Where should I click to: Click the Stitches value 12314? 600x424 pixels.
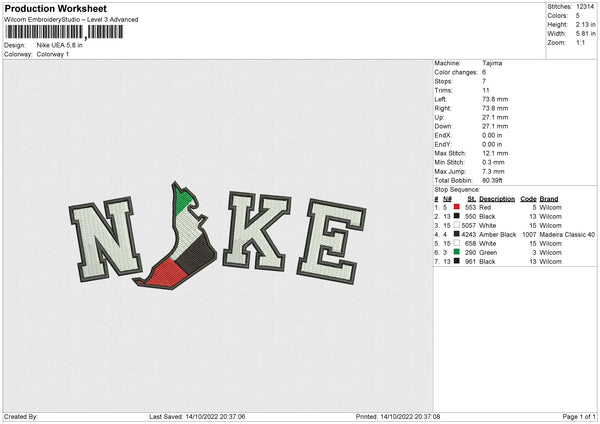pos(585,7)
